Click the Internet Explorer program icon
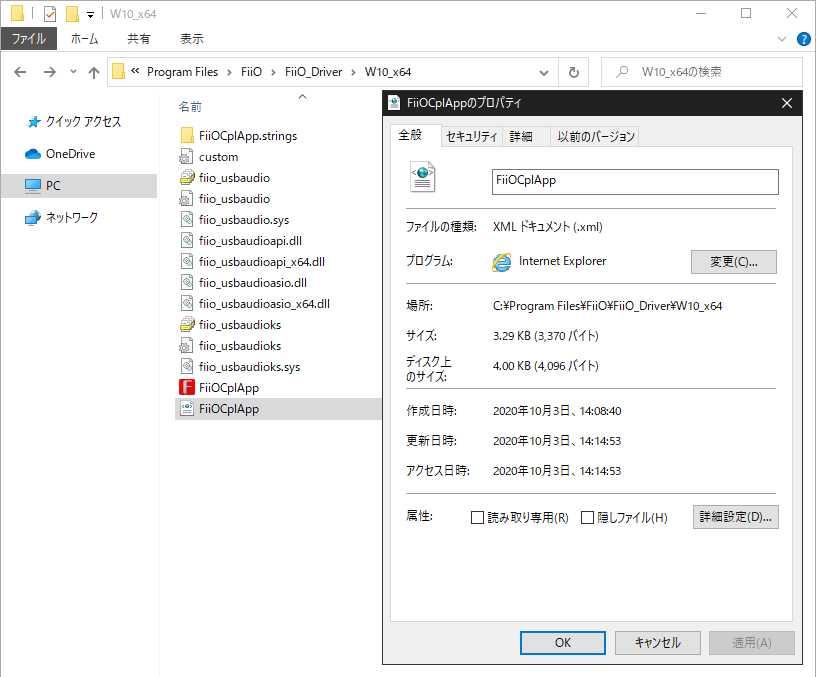The image size is (816, 677). coord(502,262)
